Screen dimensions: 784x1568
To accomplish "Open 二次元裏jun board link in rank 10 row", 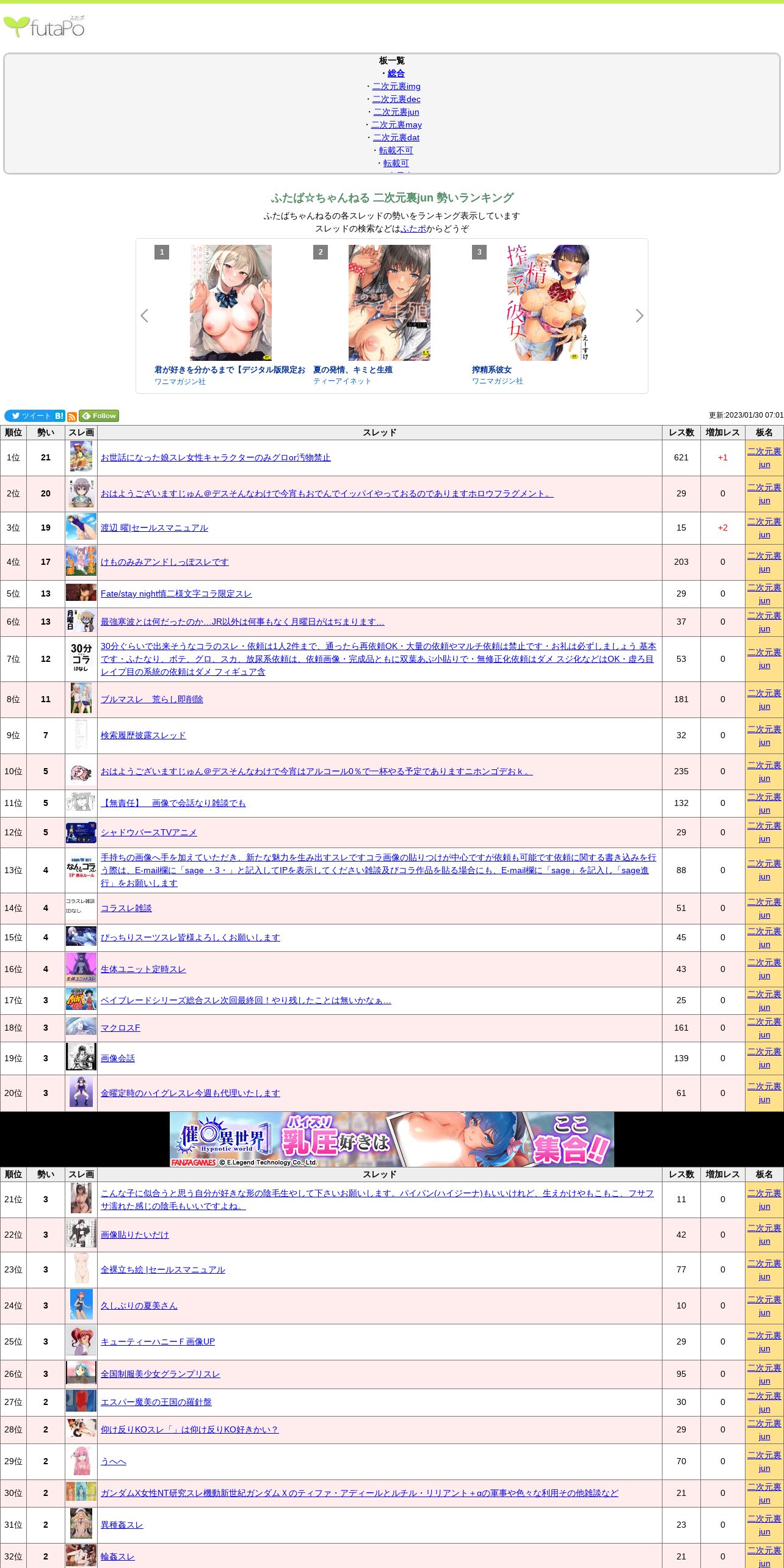I will [764, 772].
